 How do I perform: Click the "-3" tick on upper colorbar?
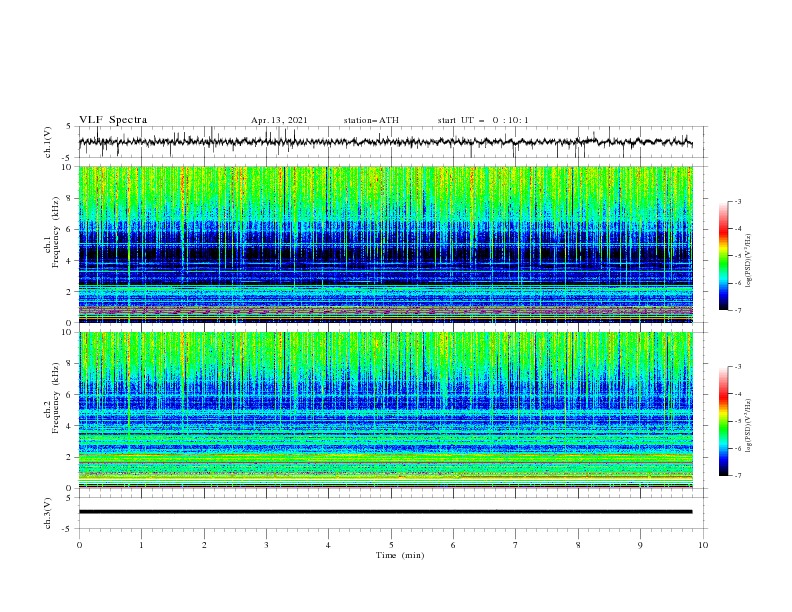(738, 201)
